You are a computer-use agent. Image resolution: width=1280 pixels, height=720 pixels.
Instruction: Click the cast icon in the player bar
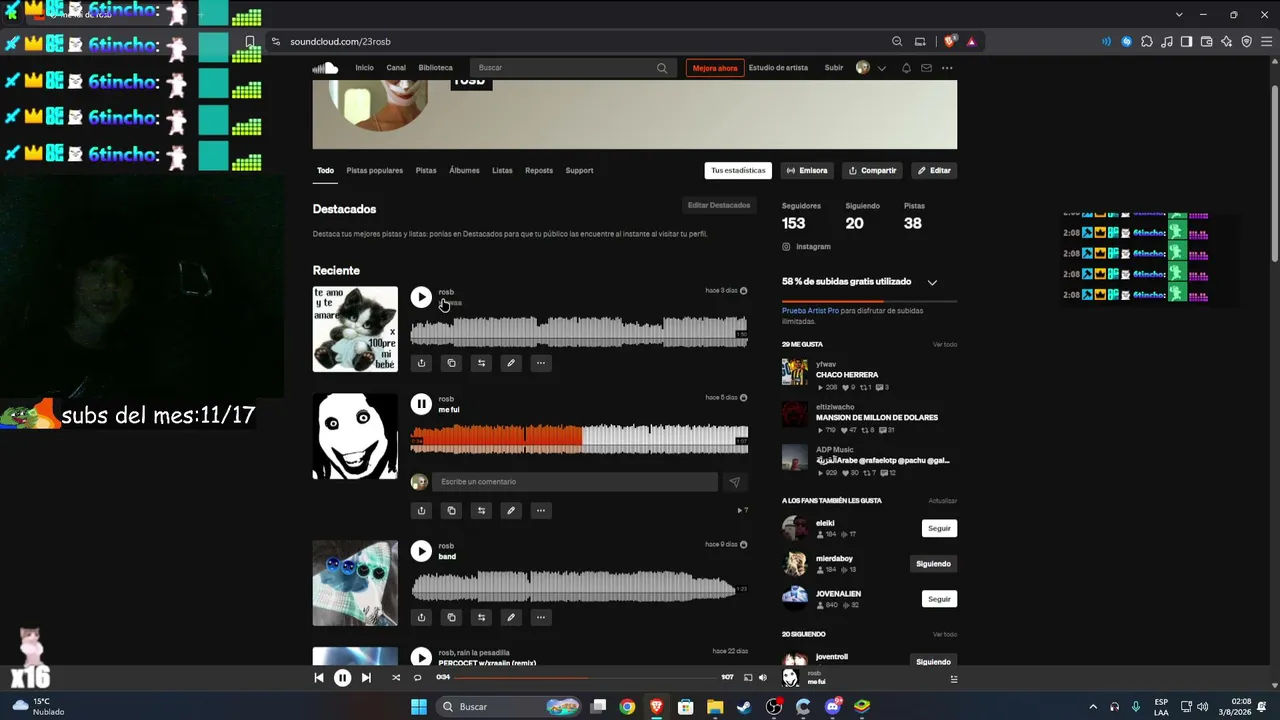[x=747, y=678]
